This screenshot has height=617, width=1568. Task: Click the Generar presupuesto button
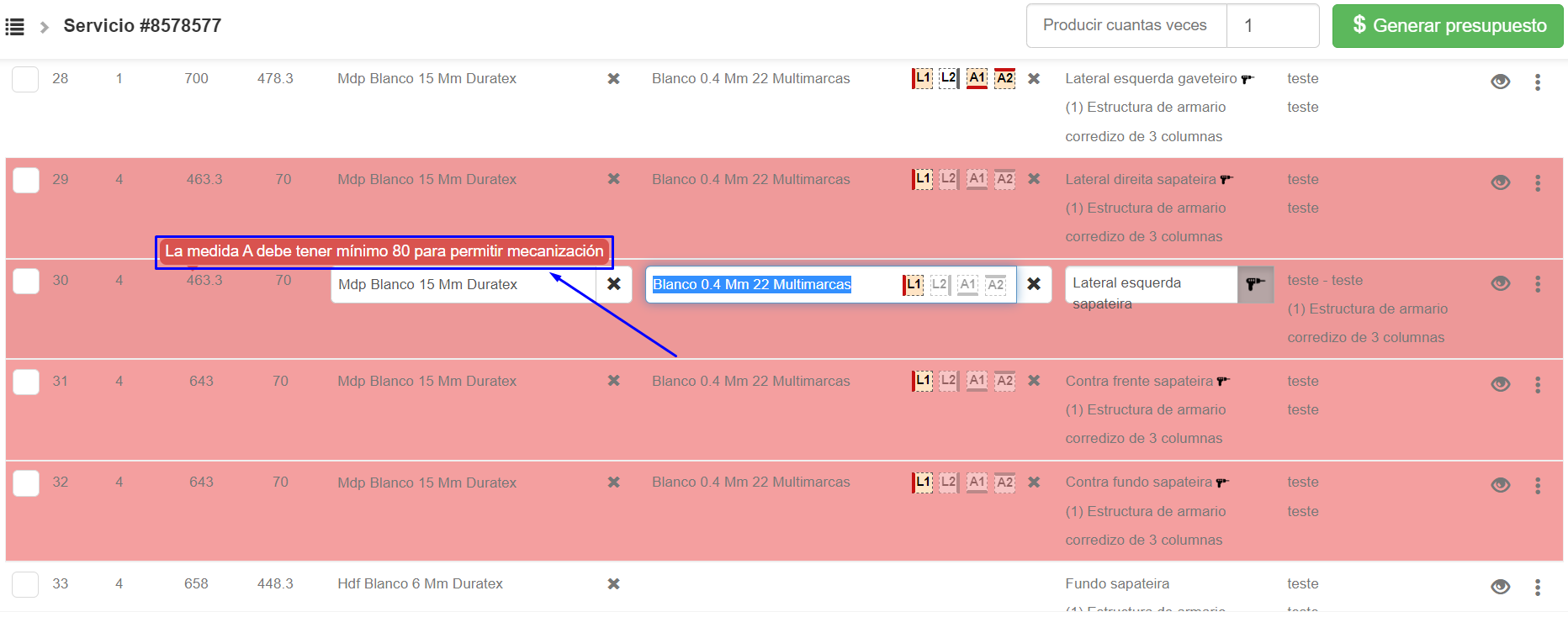(x=1448, y=26)
